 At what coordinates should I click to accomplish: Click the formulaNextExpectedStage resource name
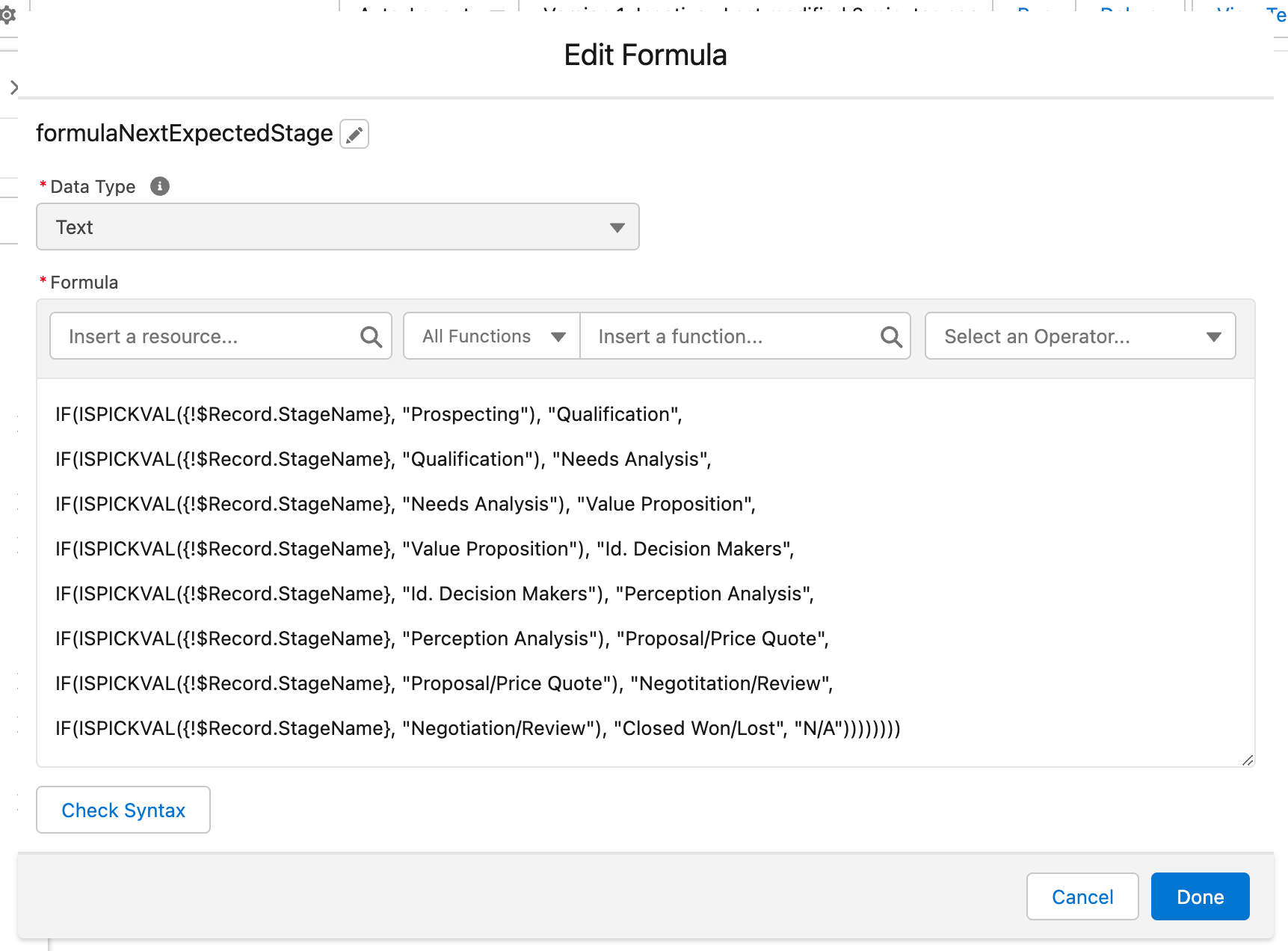185,133
